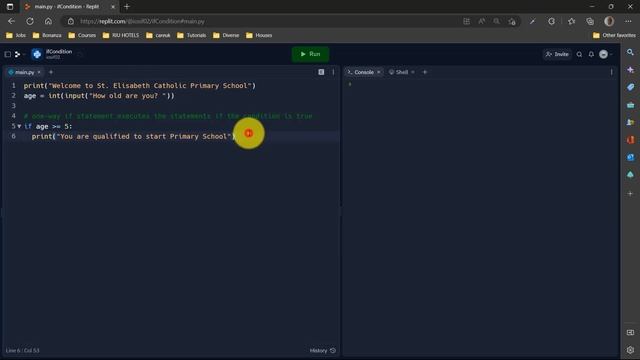Open the browser tab actions menu icon
Image resolution: width=640 pixels, height=360 pixels.
[10, 7]
